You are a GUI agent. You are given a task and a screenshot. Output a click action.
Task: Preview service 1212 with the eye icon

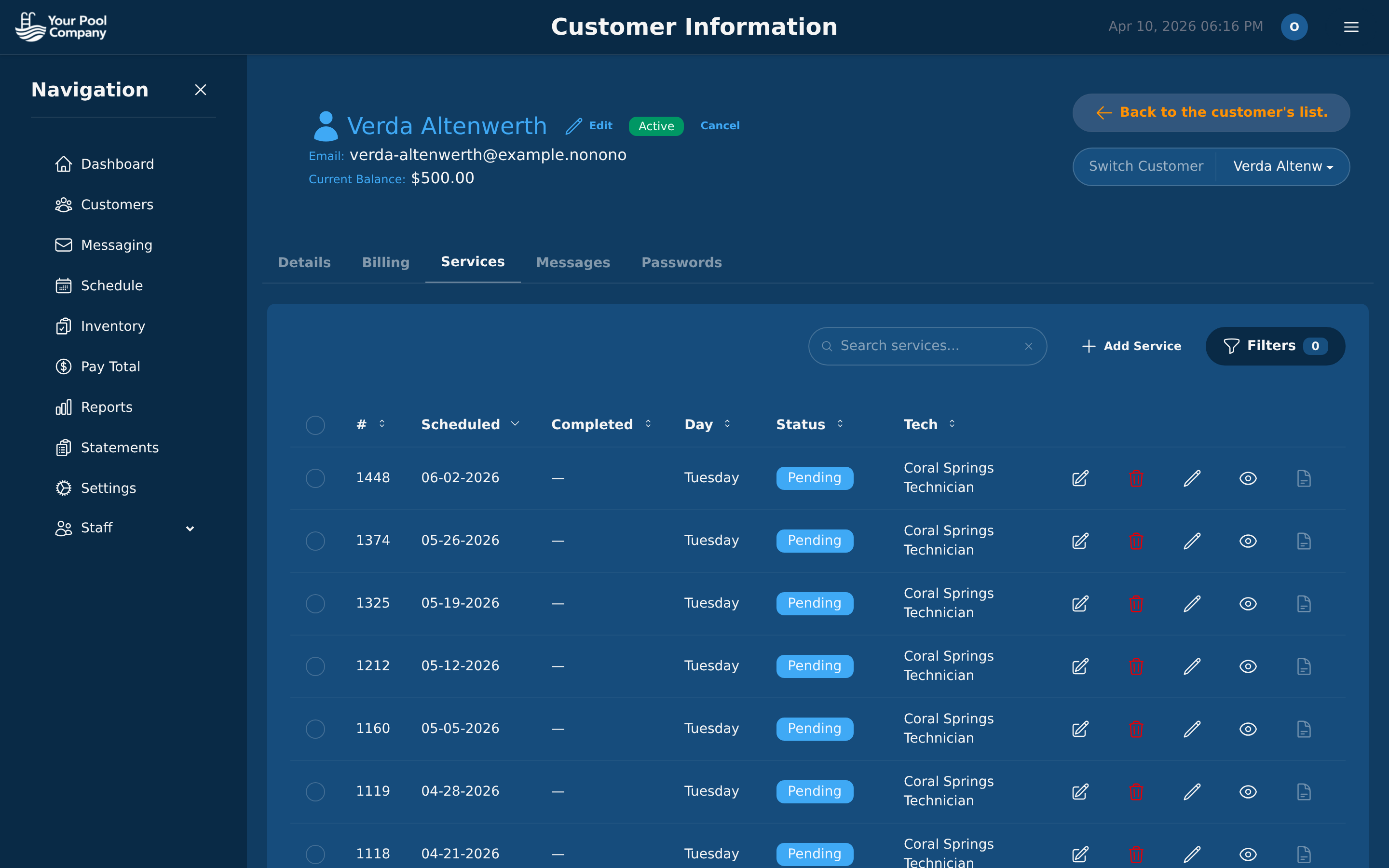pos(1248,666)
